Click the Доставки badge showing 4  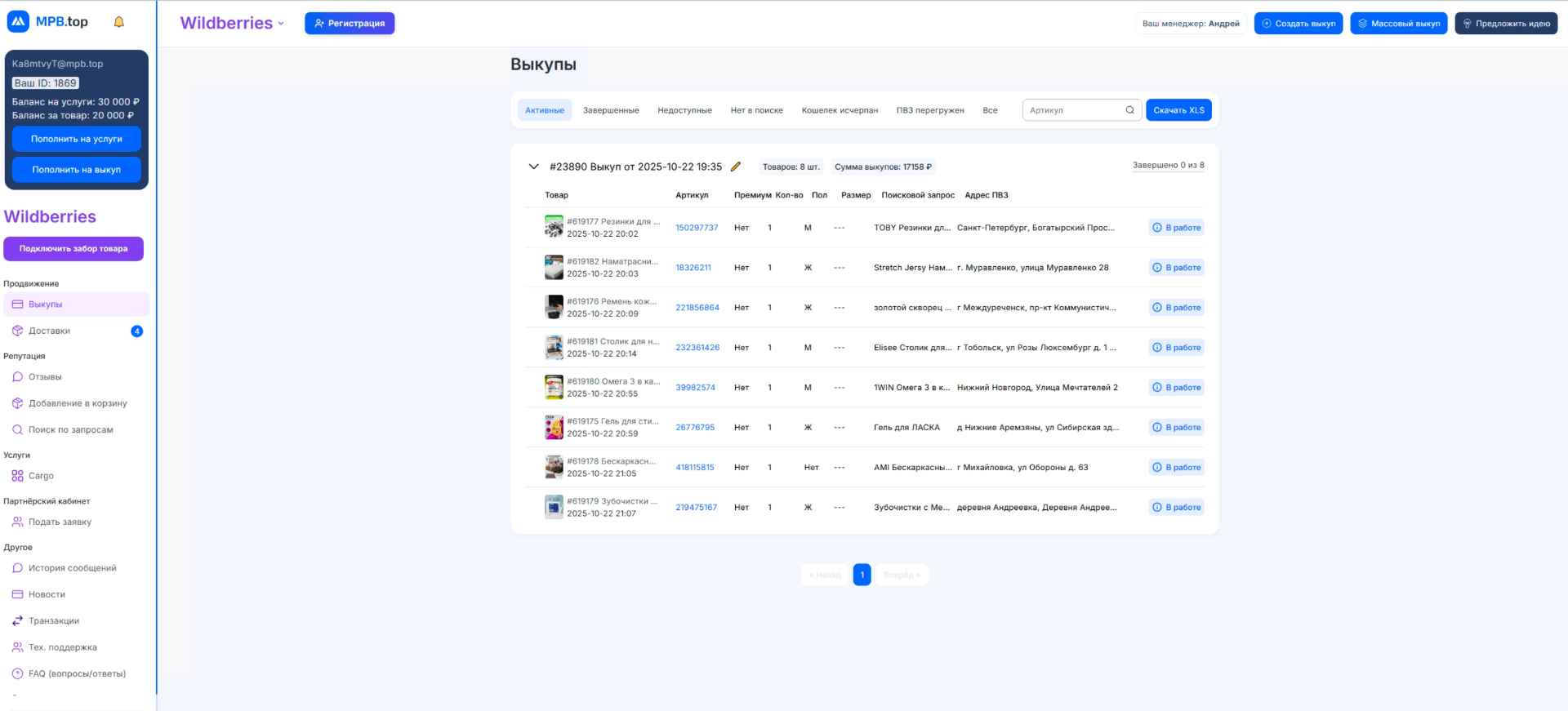(137, 331)
